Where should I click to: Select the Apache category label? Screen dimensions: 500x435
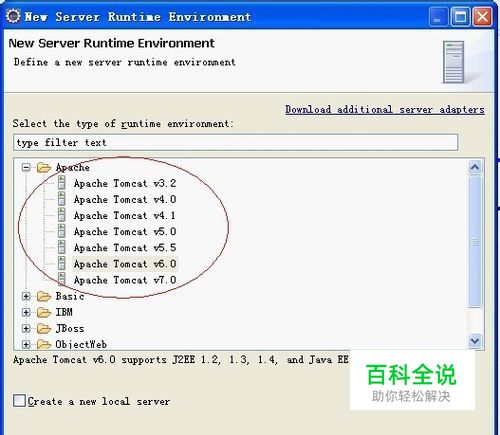click(73, 167)
